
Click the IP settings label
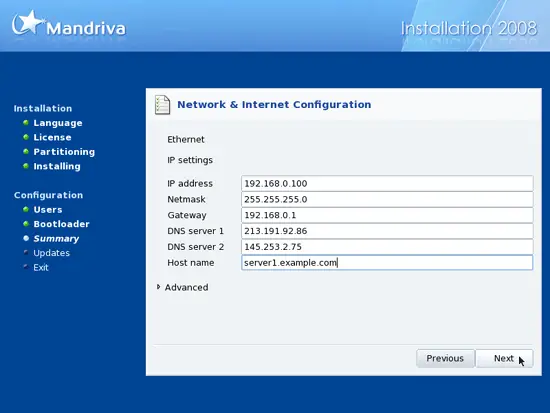pos(190,160)
